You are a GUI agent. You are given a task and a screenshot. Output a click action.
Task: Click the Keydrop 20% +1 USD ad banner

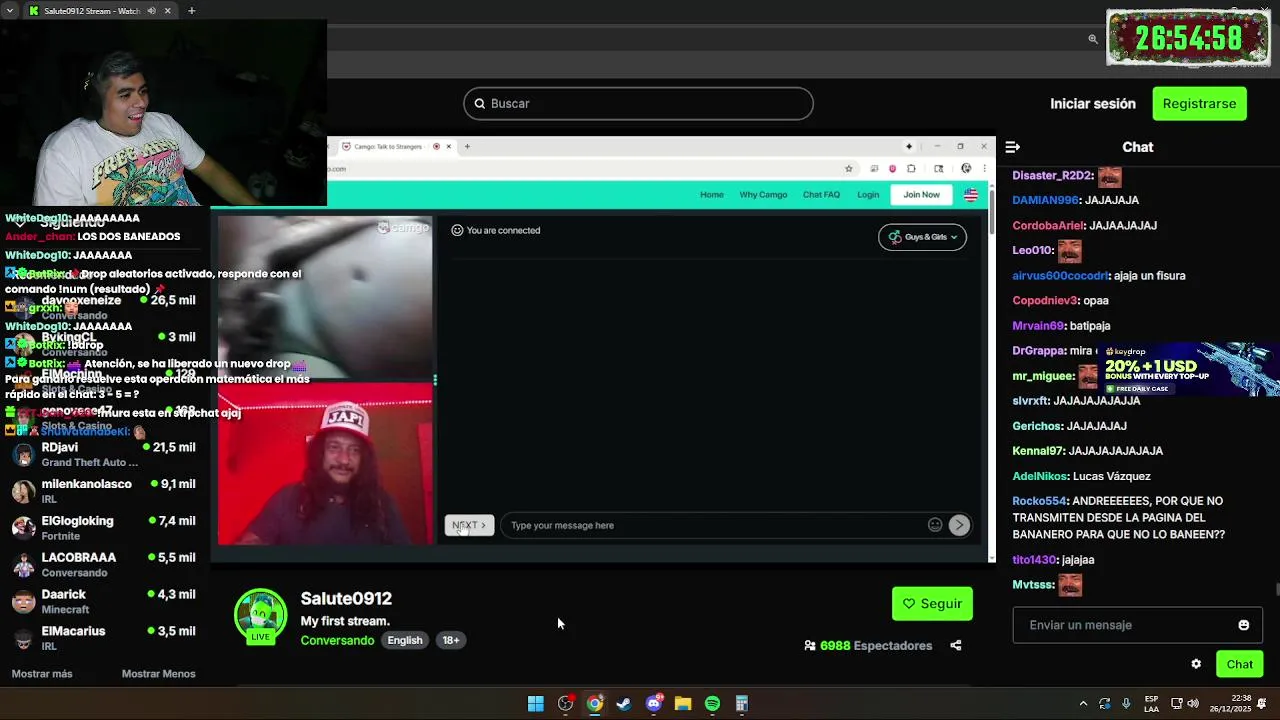click(x=1190, y=370)
